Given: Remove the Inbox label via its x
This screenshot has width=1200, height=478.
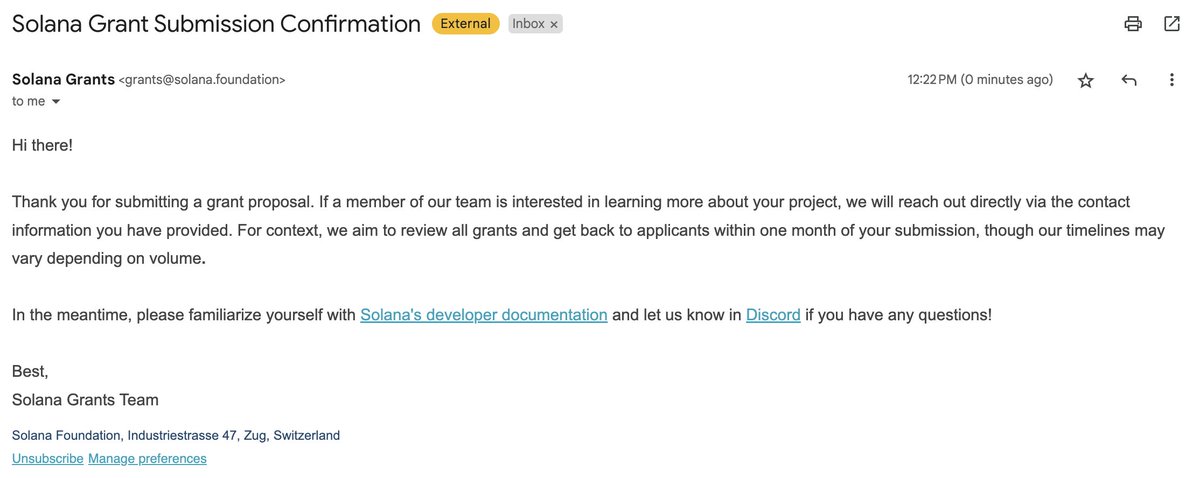Looking at the screenshot, I should (555, 24).
